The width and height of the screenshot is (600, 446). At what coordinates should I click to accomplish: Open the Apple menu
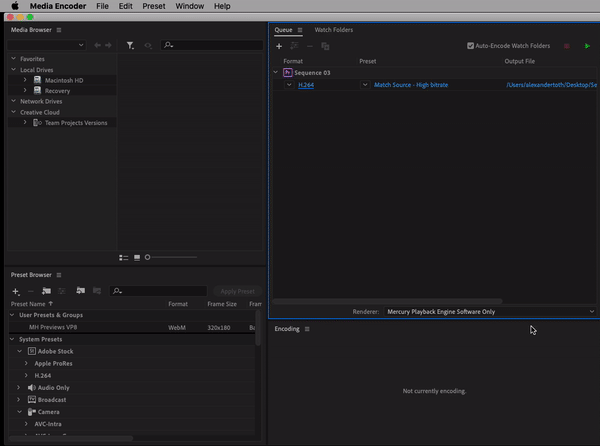(15, 6)
